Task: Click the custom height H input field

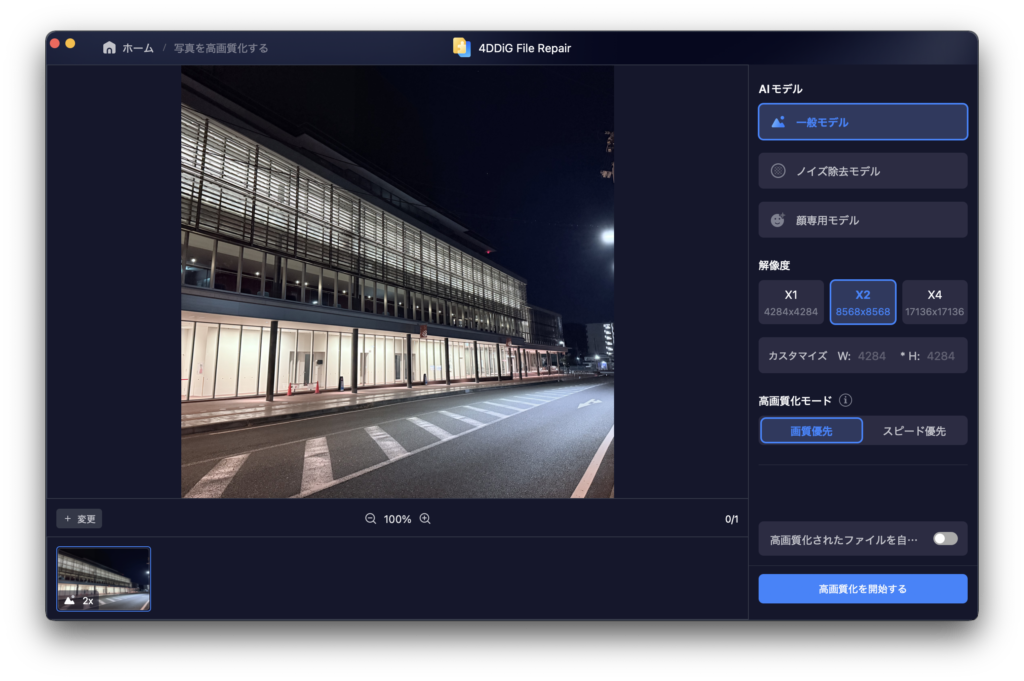Action: pos(940,356)
